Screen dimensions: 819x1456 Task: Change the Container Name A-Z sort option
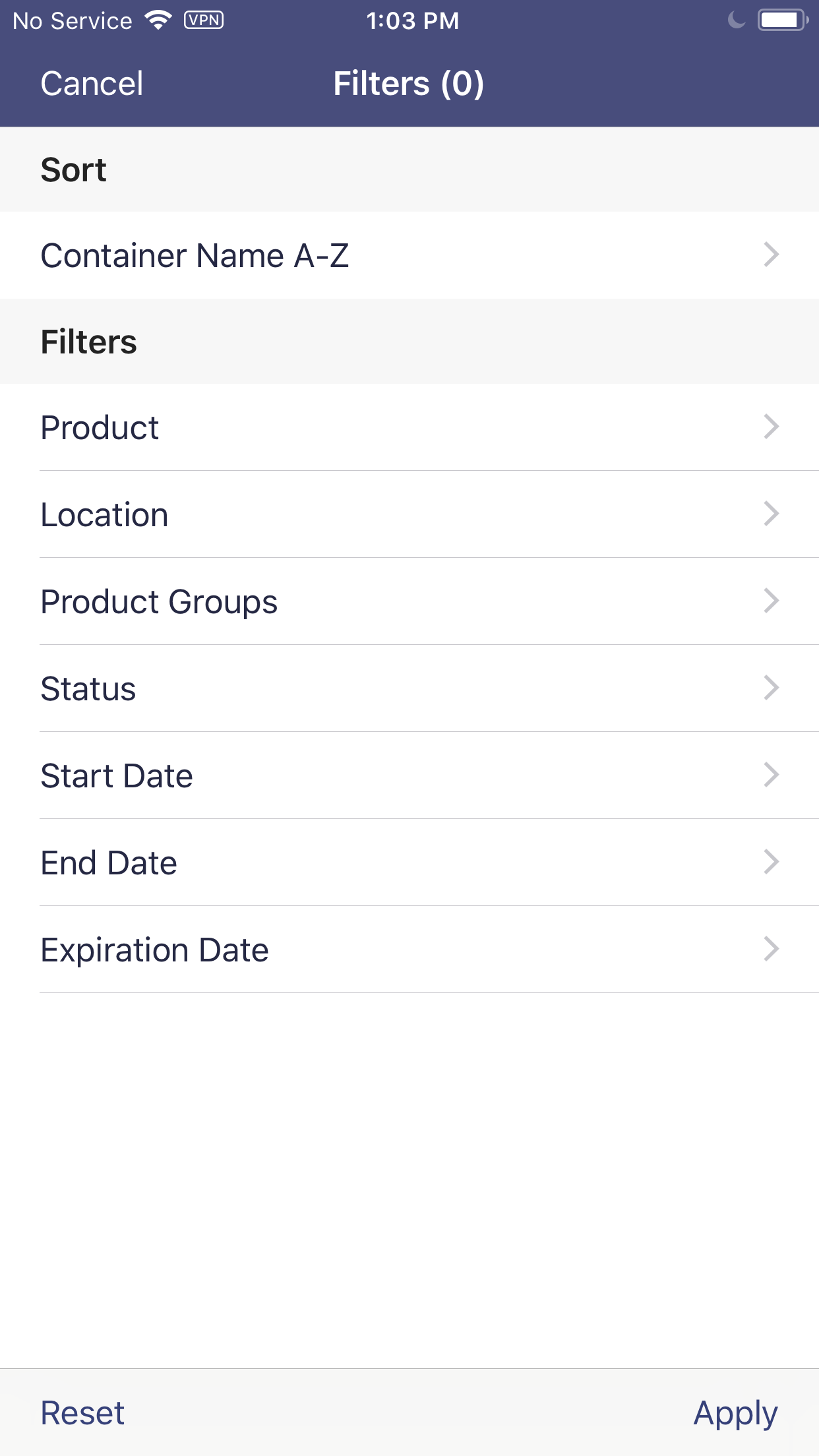point(409,255)
